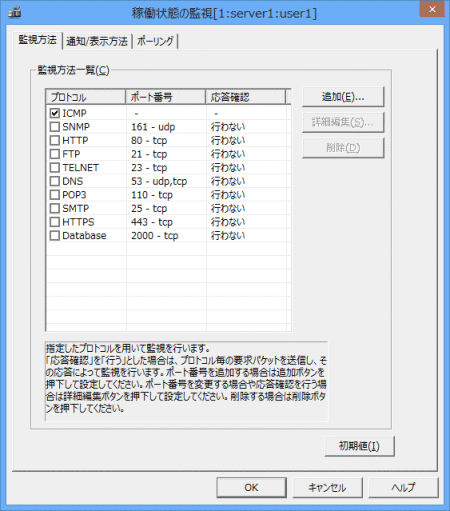Click 行わない in the Database row
This screenshot has height=511, width=450.
point(228,235)
